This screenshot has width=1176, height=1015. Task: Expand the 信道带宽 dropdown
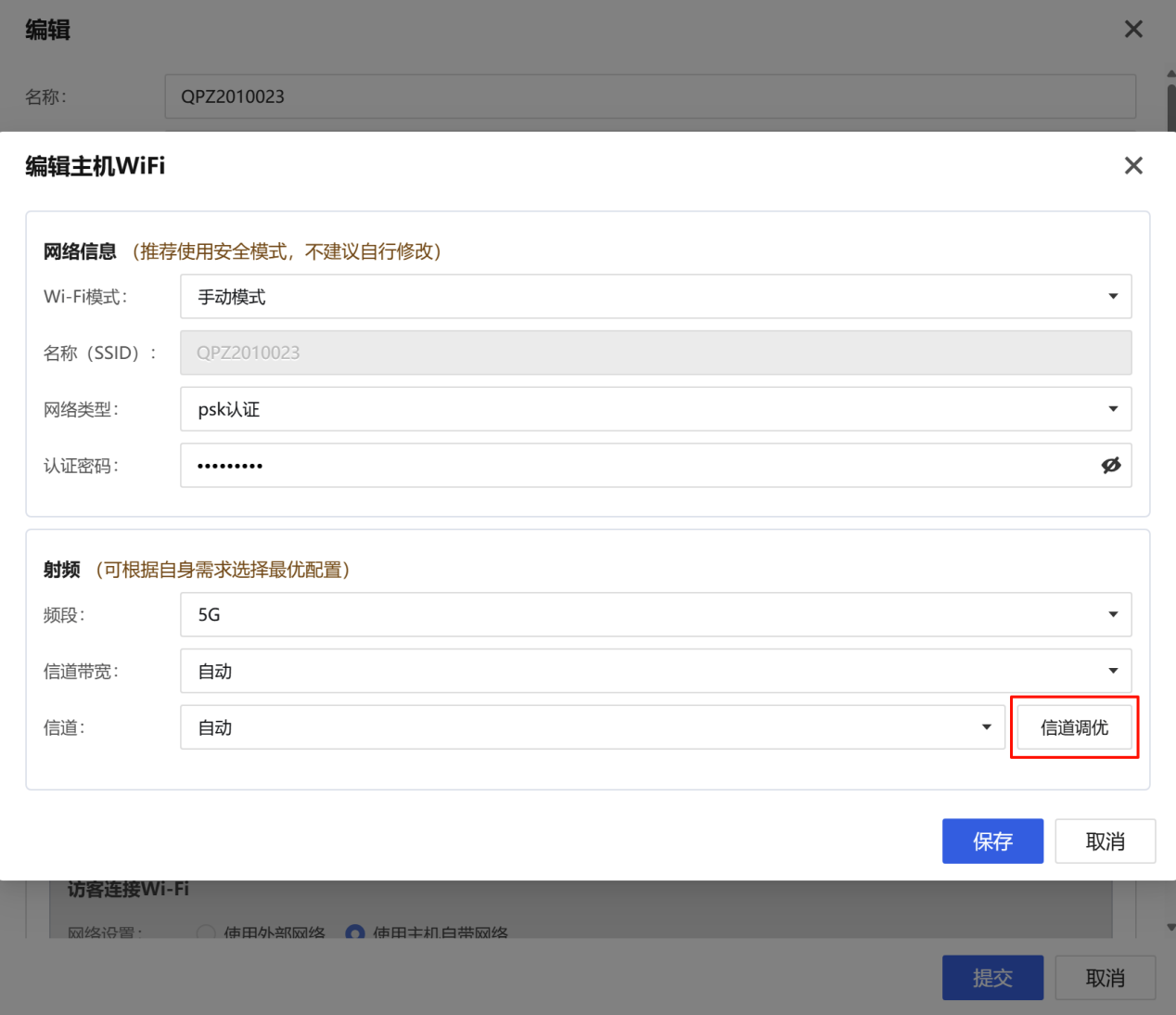pyautogui.click(x=655, y=672)
